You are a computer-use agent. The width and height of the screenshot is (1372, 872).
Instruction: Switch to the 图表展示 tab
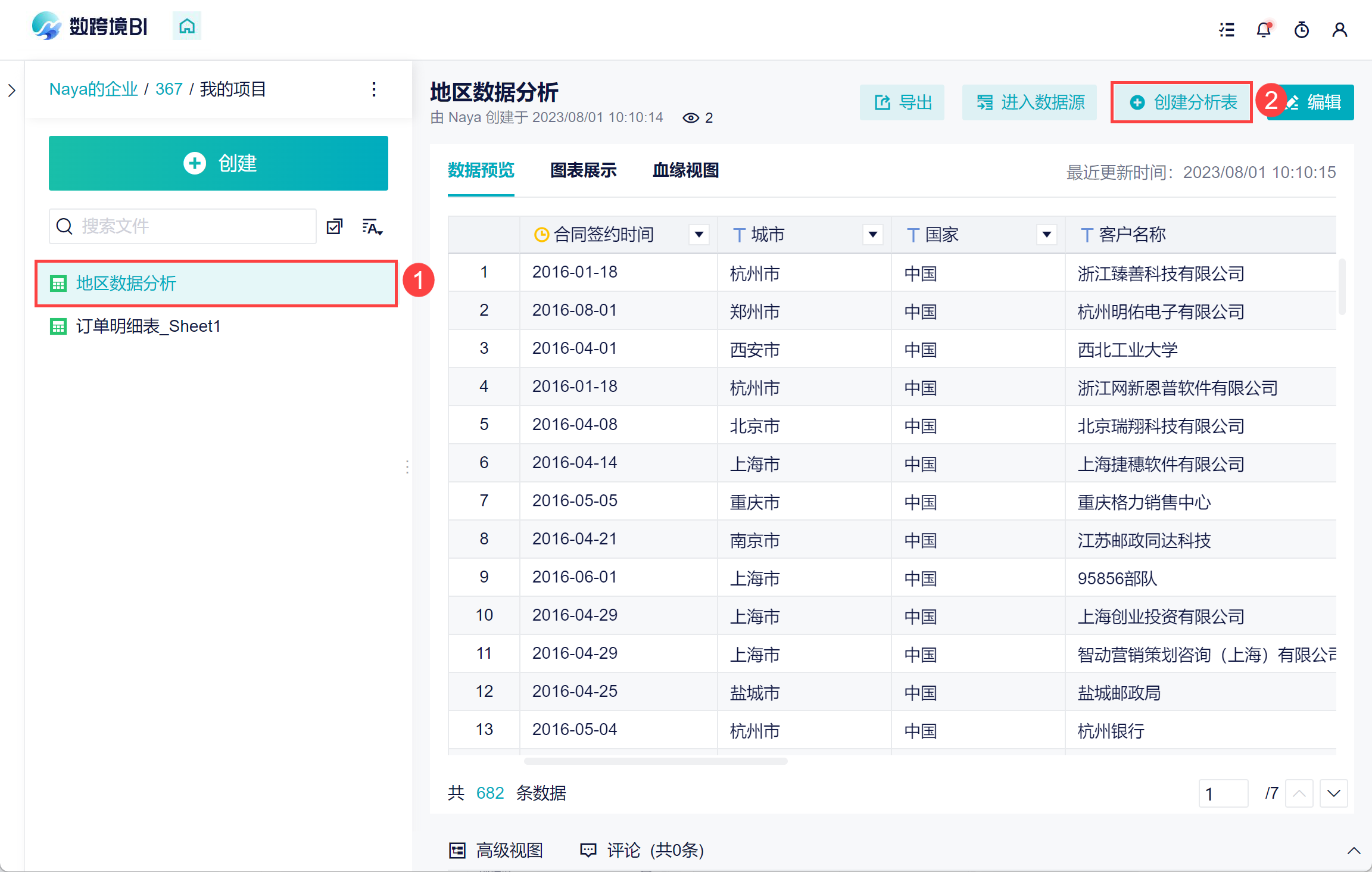[583, 170]
